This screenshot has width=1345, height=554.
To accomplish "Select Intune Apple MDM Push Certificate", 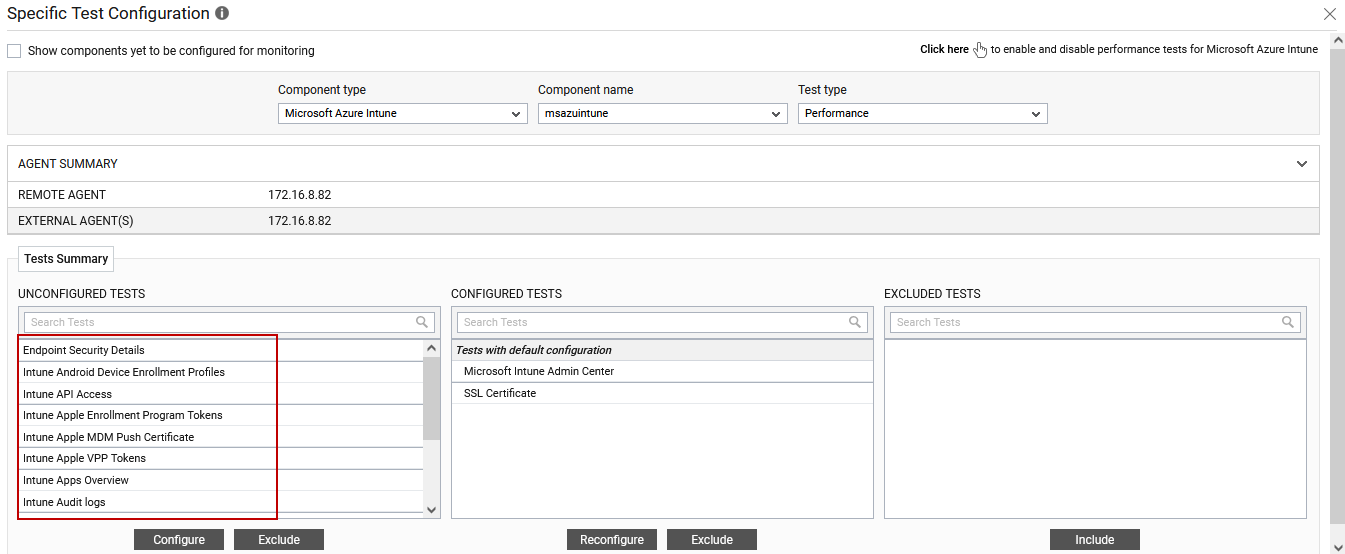I will click(221, 437).
